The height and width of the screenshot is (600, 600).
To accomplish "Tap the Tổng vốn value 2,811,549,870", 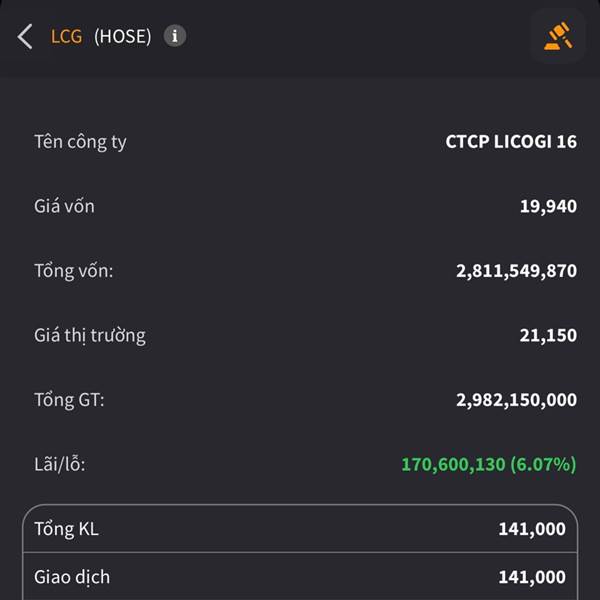I will pos(516,271).
